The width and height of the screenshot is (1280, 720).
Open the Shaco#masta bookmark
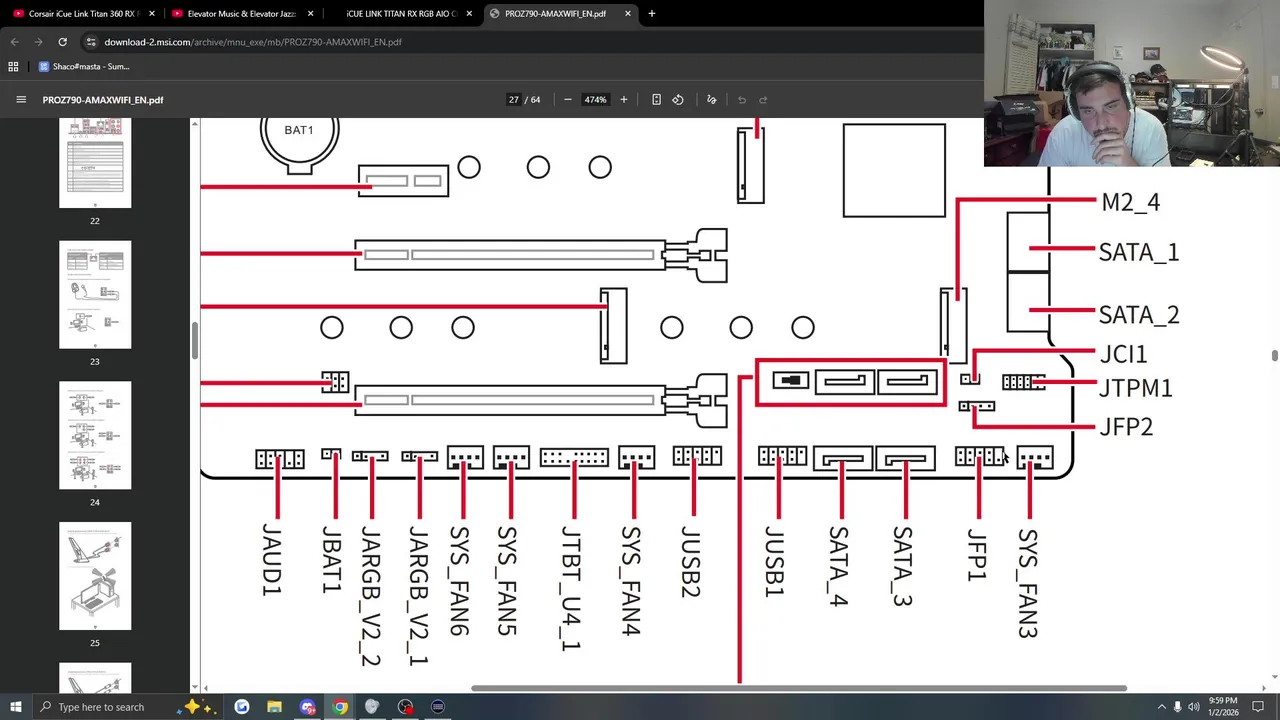tap(84, 67)
